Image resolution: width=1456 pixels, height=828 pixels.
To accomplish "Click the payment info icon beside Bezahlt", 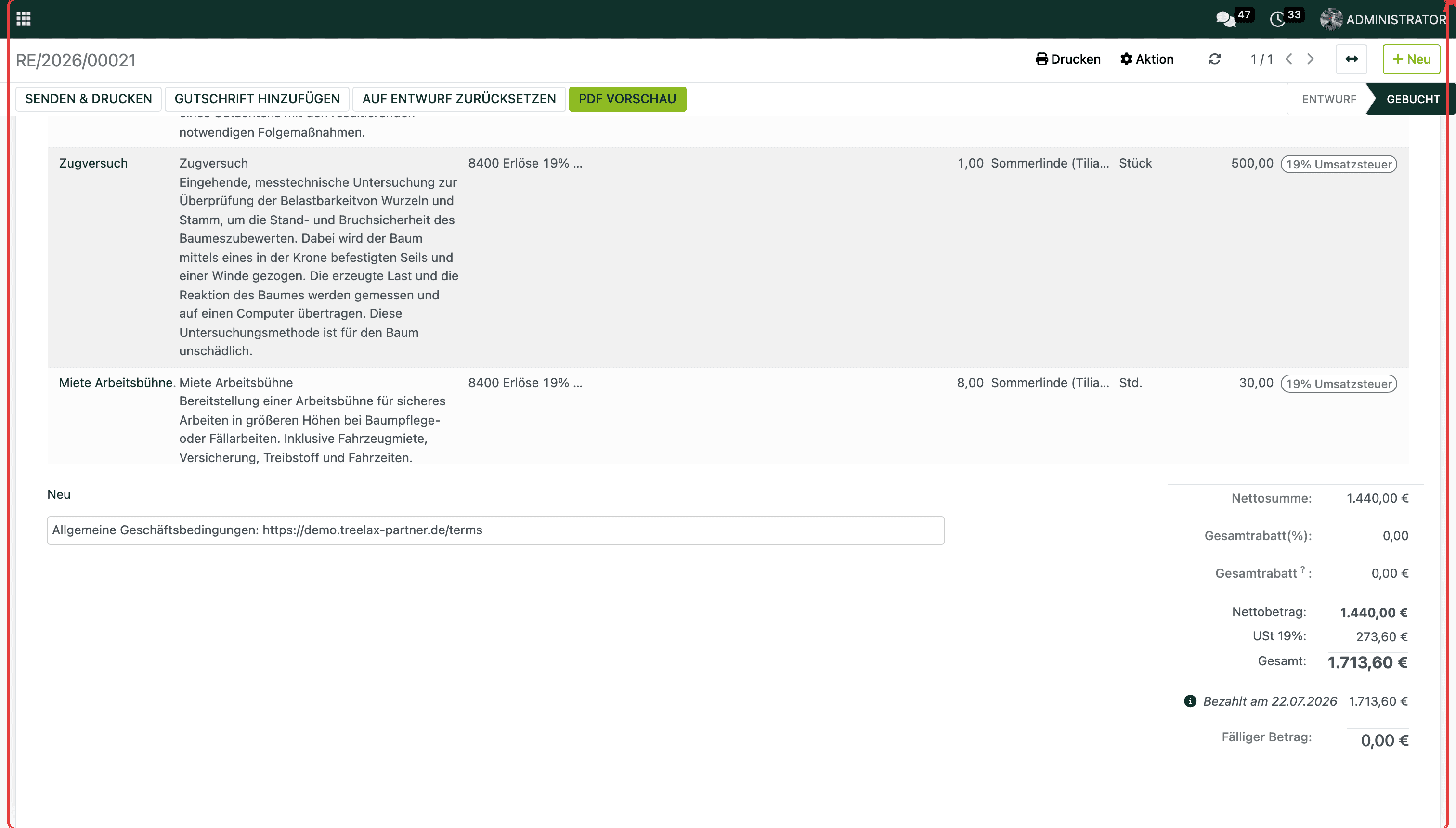I will coord(1190,700).
